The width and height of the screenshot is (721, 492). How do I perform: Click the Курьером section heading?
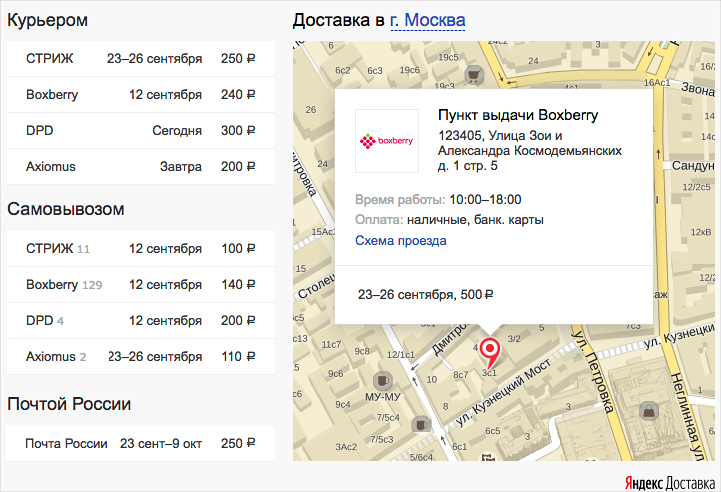(x=47, y=21)
